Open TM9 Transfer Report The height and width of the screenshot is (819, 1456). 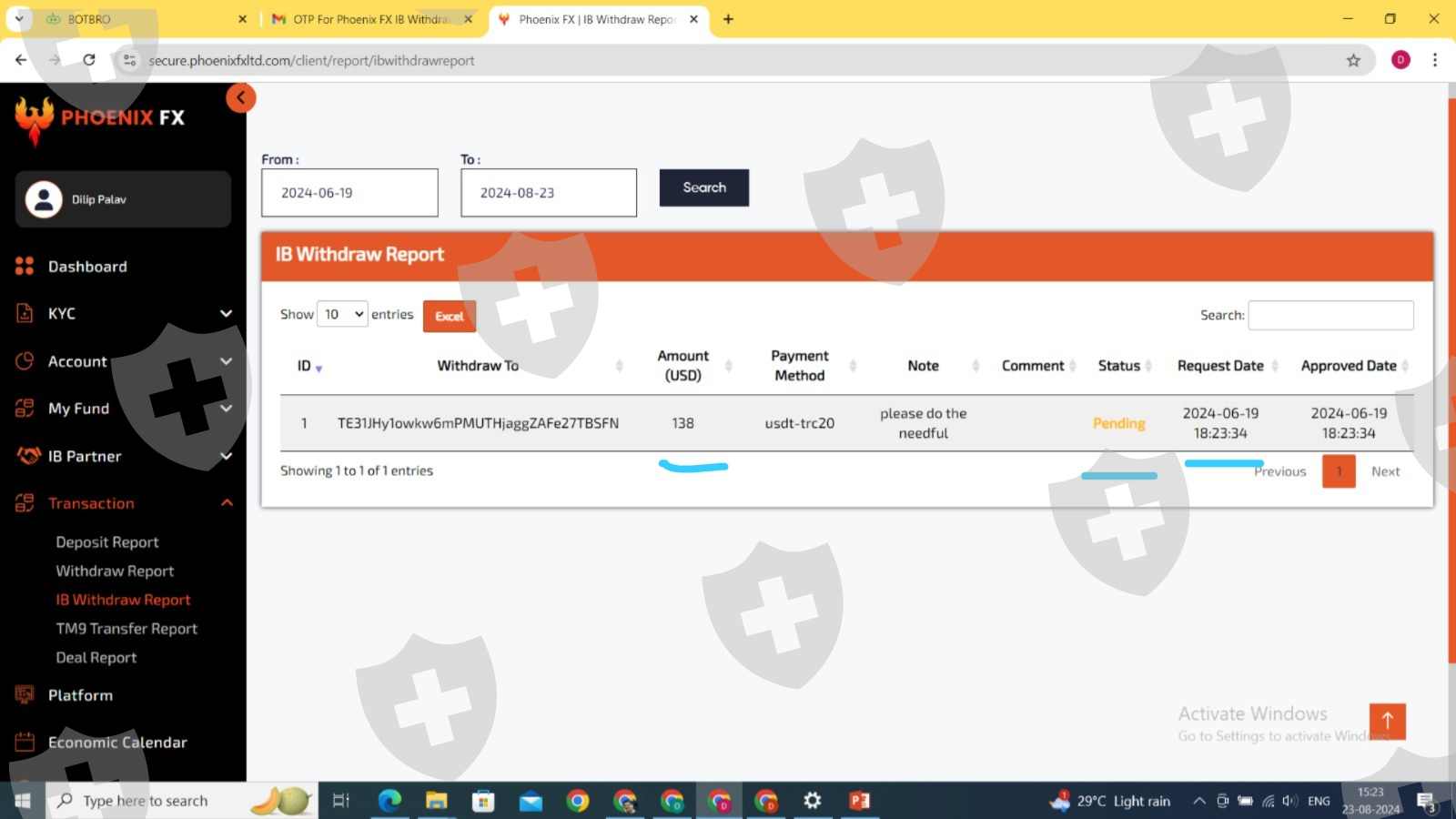coord(126,629)
